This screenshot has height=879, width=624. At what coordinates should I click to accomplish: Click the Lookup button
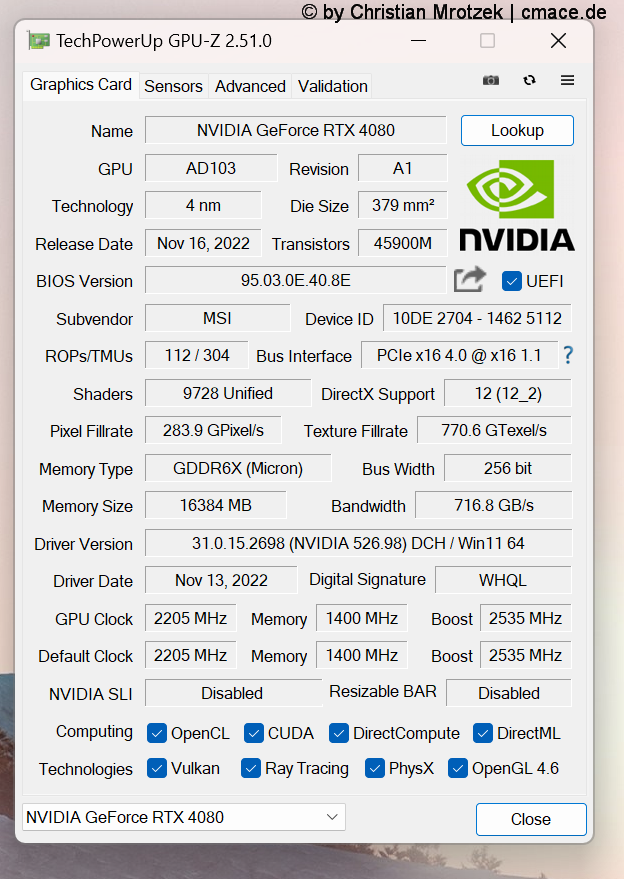(517, 131)
